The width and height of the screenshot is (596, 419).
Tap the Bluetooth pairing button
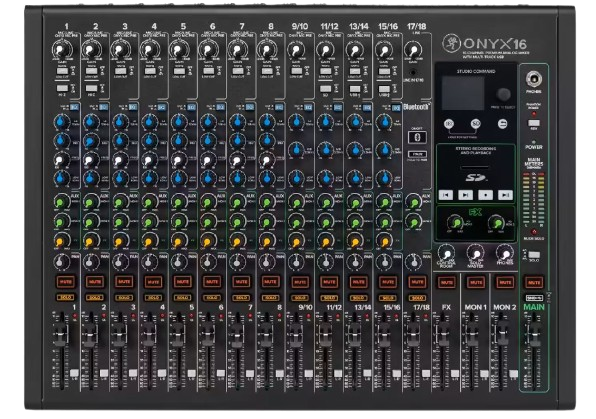point(417,137)
